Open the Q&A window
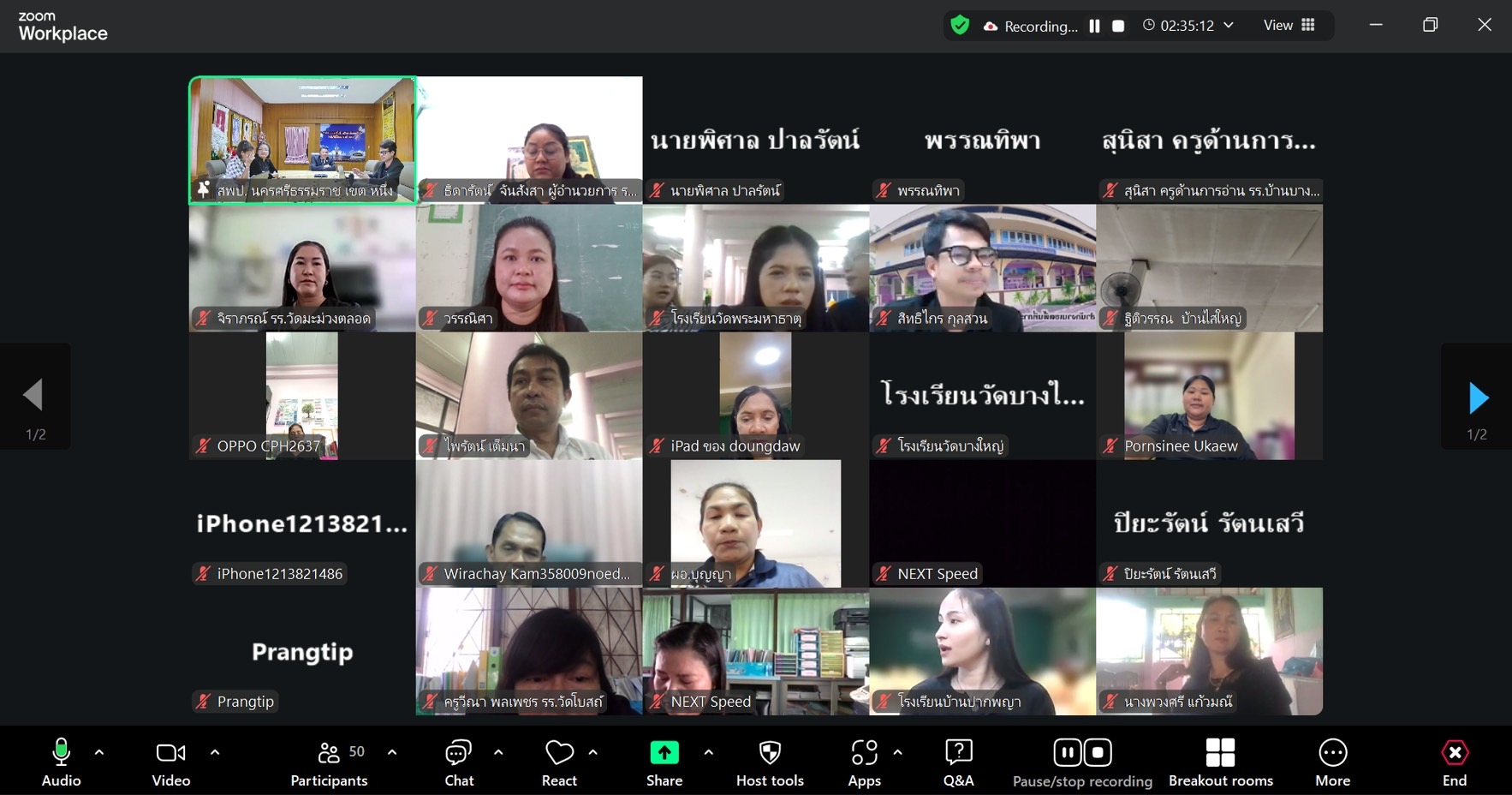 (x=958, y=761)
